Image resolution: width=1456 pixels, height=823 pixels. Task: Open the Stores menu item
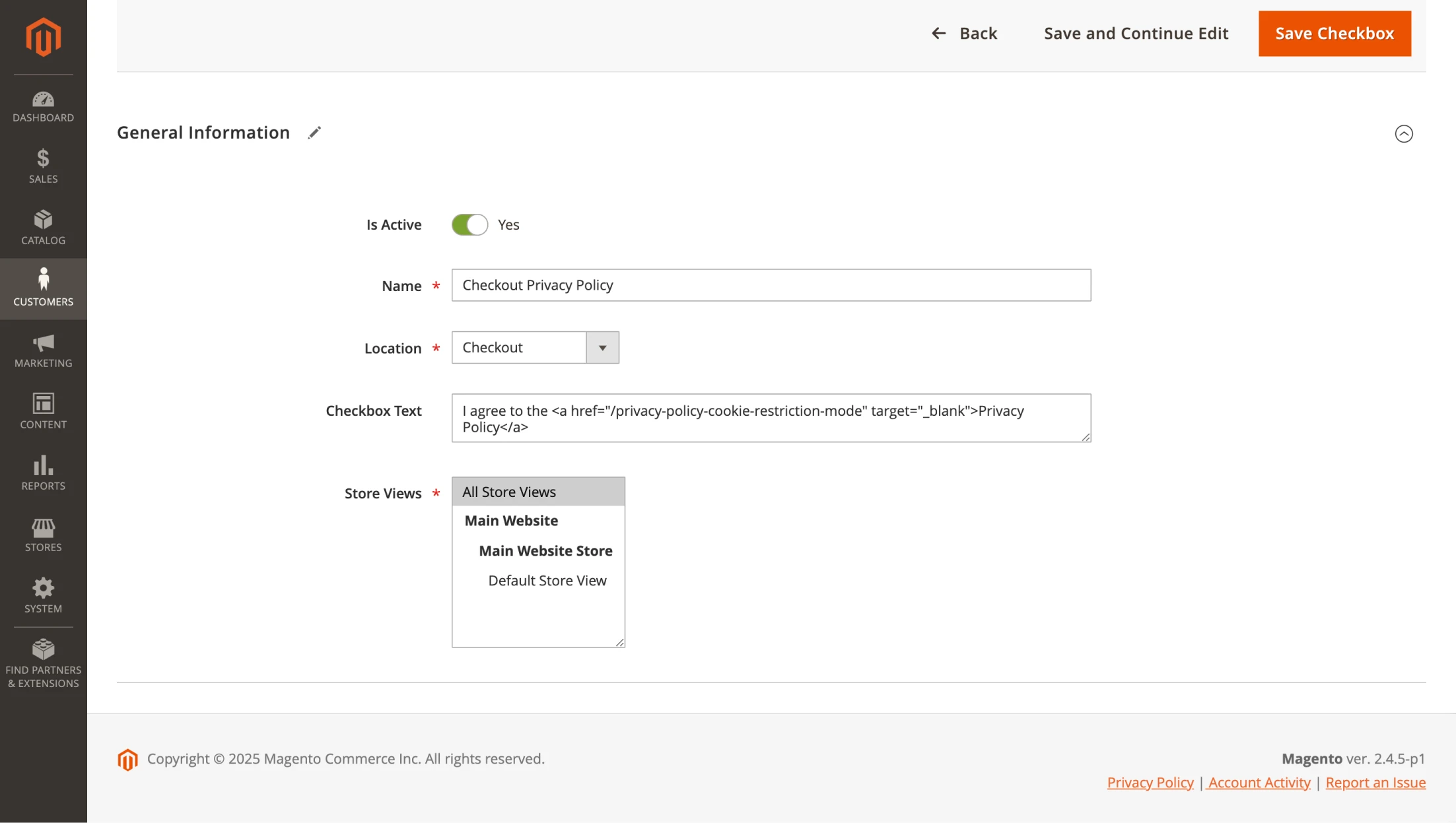tap(42, 534)
